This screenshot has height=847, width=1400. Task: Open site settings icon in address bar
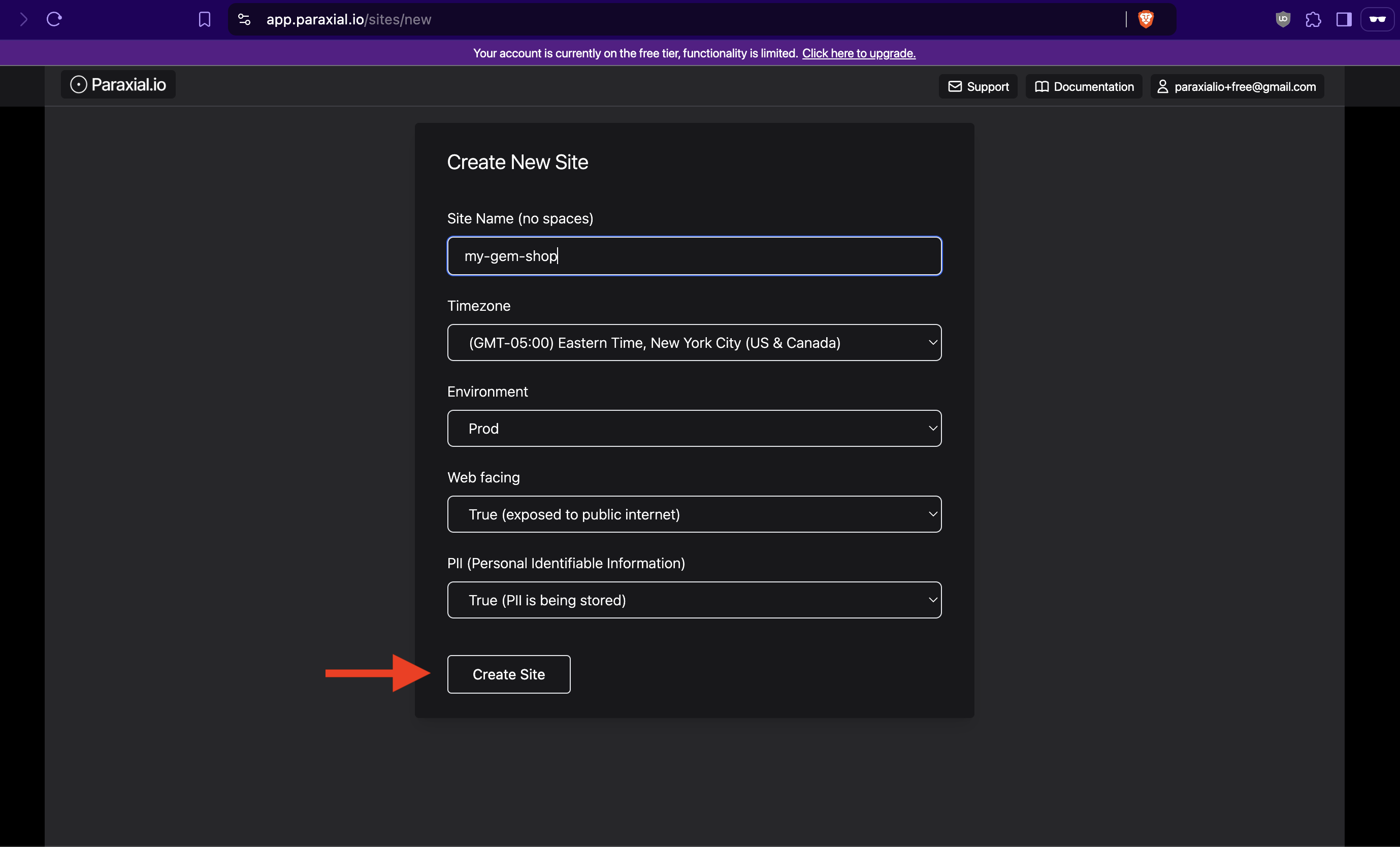(244, 19)
